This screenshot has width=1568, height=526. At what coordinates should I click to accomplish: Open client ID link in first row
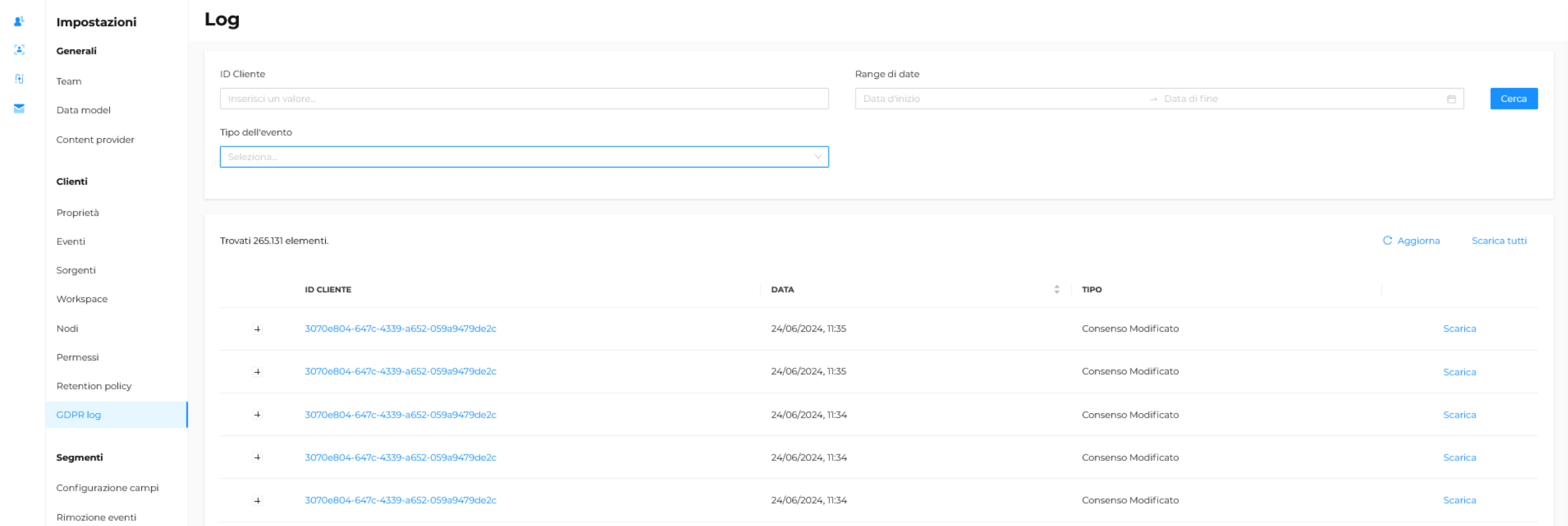401,328
